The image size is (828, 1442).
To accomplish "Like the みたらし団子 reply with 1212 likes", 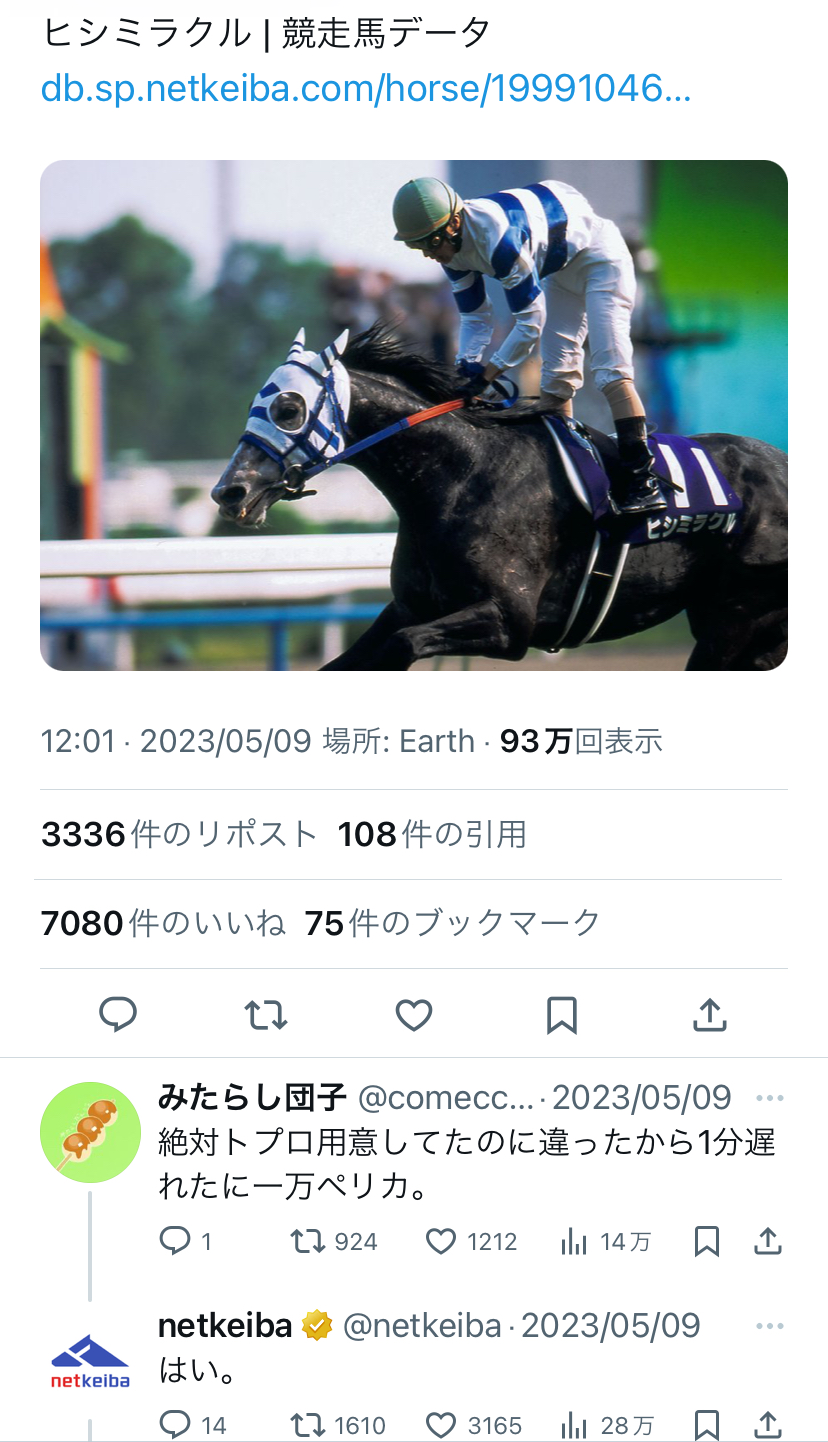I will click(x=472, y=1242).
